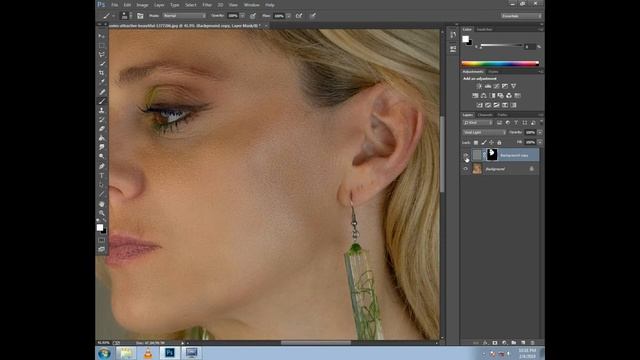Select the Horizontal Type tool
This screenshot has height=360, width=640.
102,176
